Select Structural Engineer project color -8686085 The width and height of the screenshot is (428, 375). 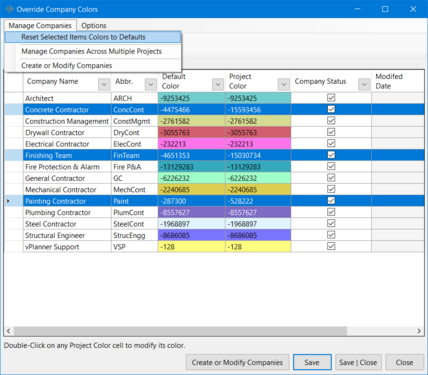pos(258,235)
